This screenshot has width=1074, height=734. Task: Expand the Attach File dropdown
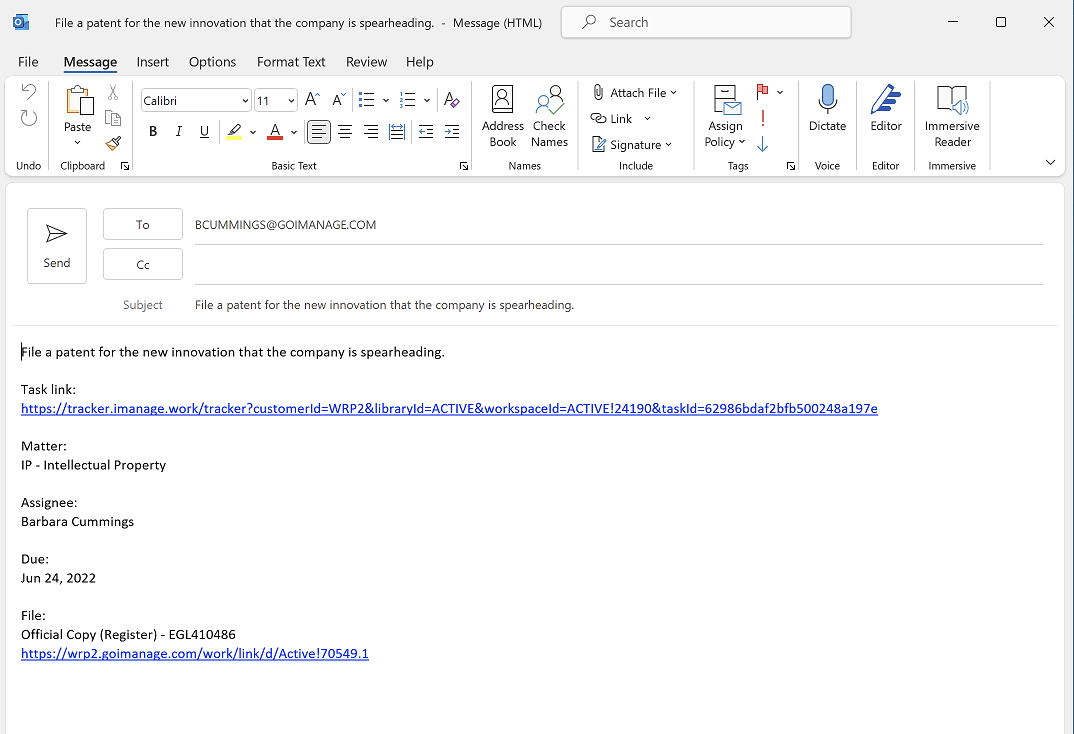tap(673, 93)
